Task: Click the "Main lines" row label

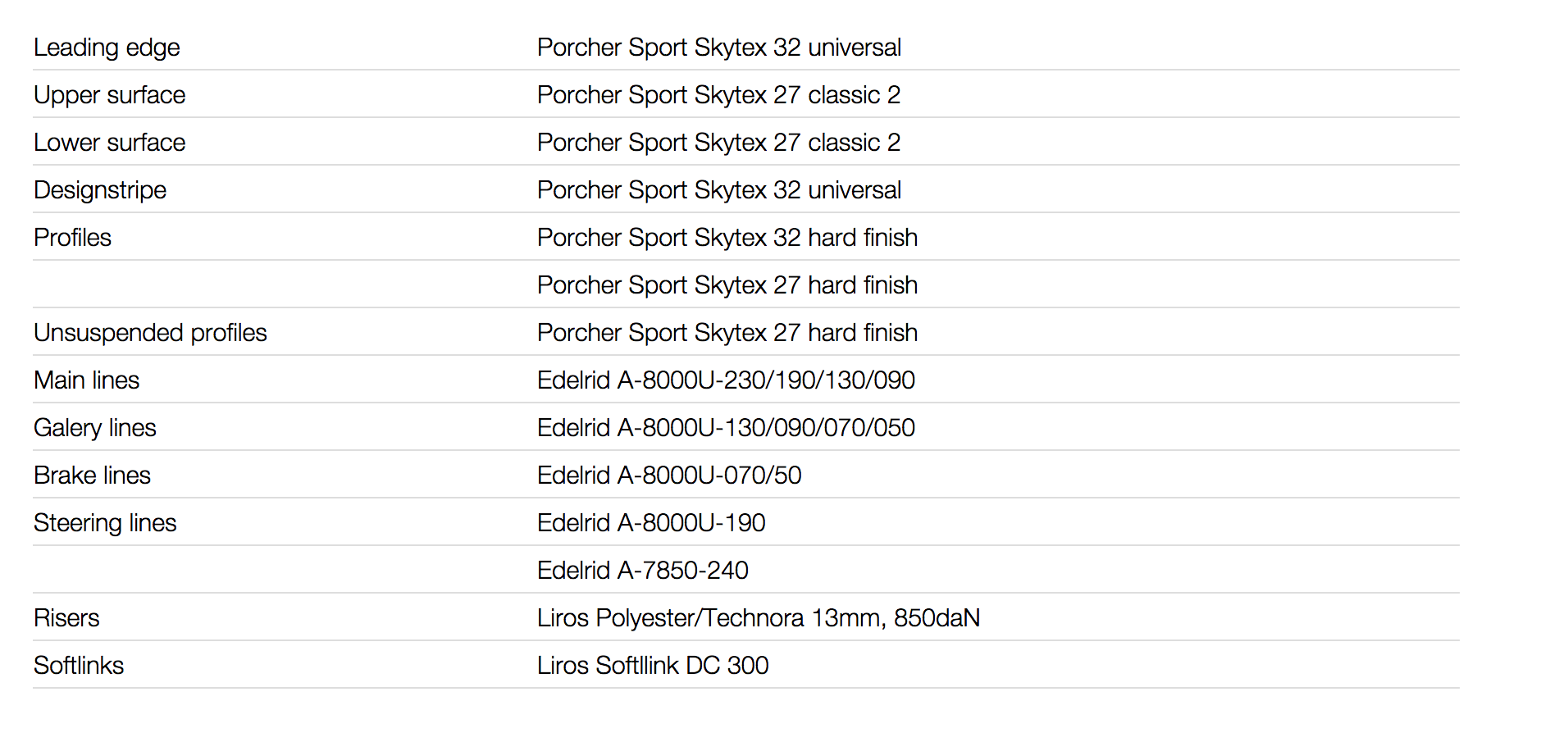Action: click(86, 380)
